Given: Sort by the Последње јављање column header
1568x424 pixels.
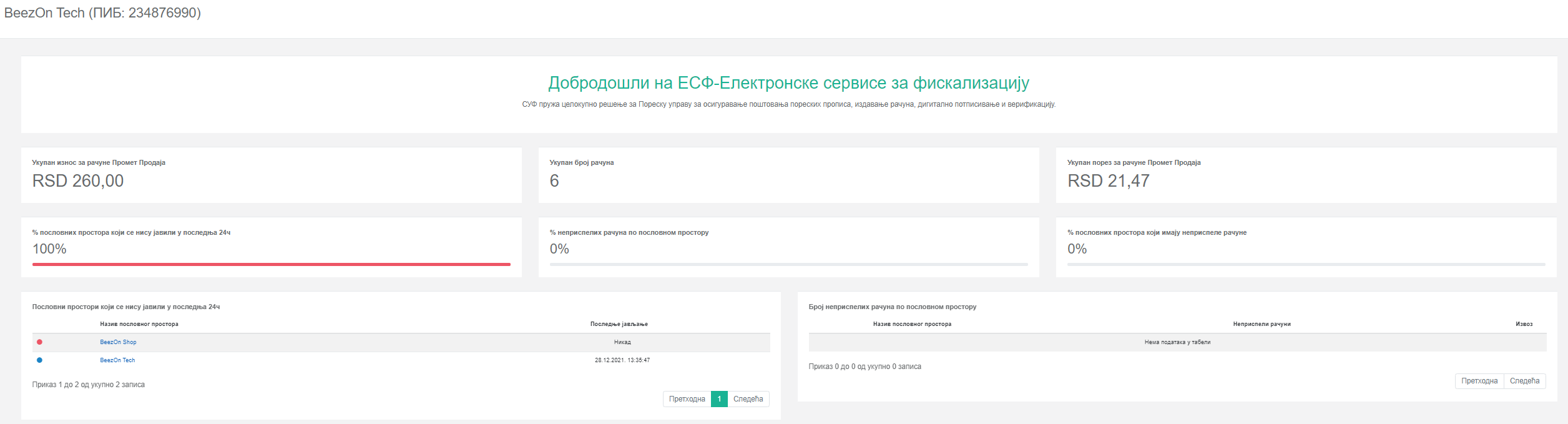Looking at the screenshot, I should (x=619, y=324).
